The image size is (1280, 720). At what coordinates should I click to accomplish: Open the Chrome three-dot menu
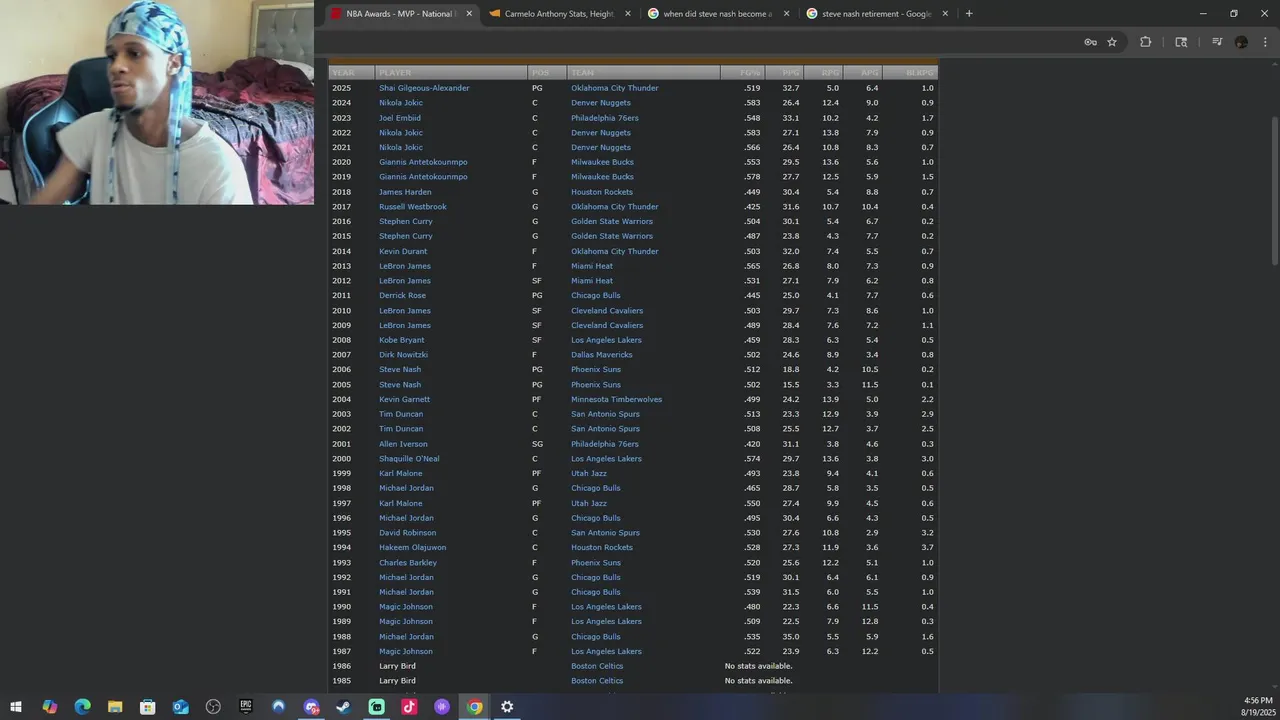1265,42
